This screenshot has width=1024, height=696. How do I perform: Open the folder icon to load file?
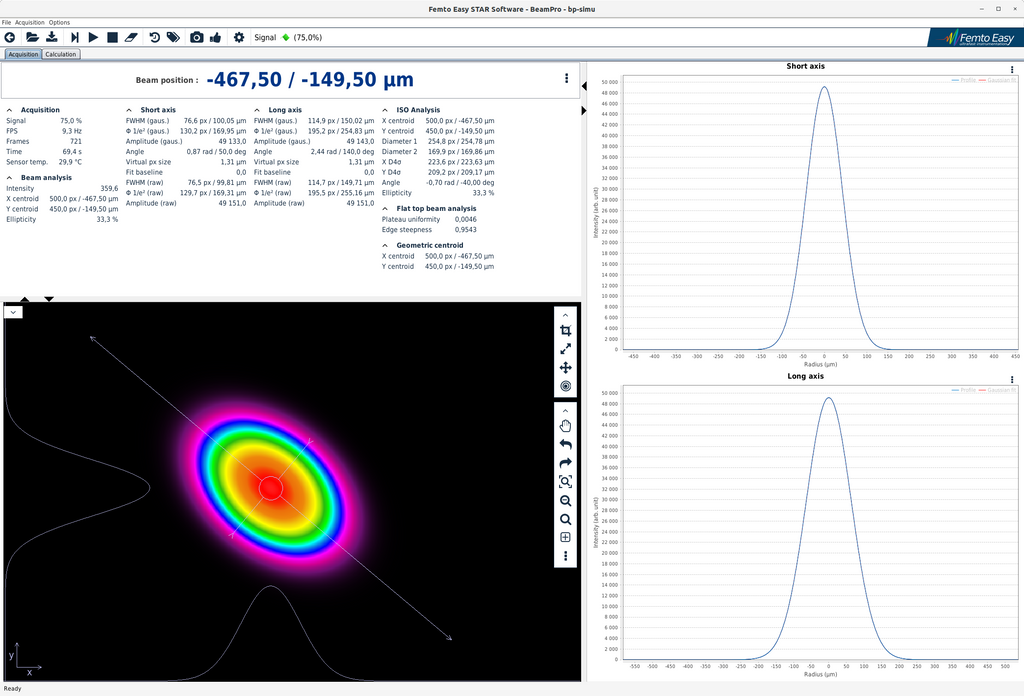(x=32, y=37)
